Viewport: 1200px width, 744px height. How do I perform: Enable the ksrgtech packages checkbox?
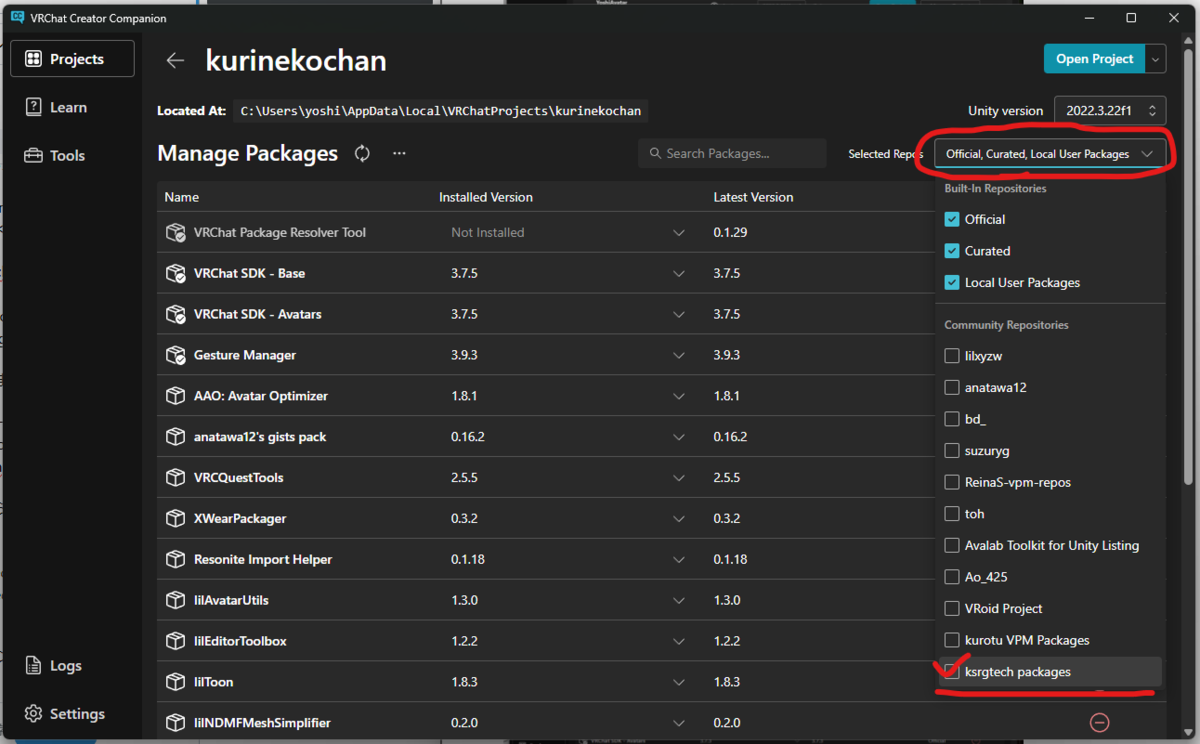(952, 672)
